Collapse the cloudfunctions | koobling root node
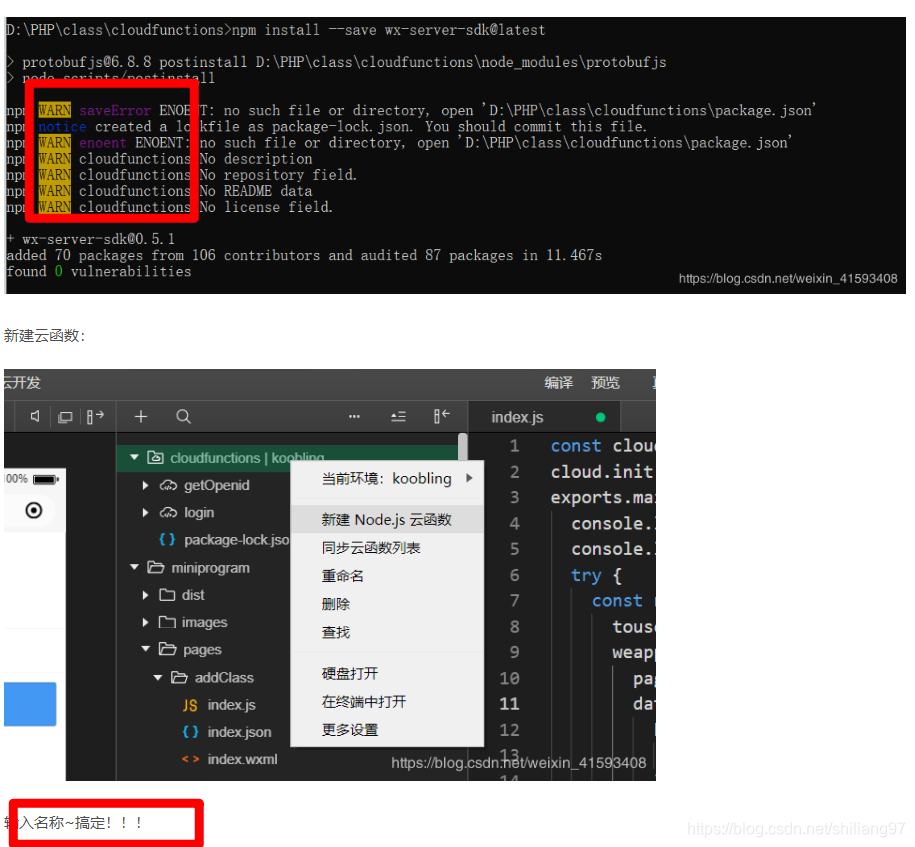 (x=134, y=457)
